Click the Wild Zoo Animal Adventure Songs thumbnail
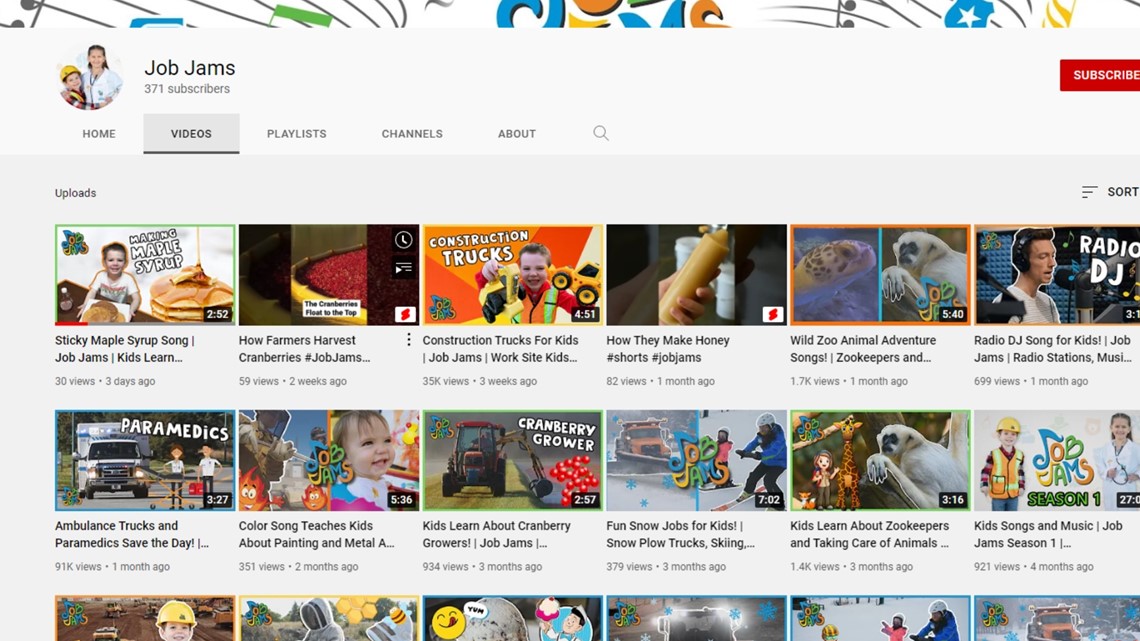 pyautogui.click(x=879, y=273)
